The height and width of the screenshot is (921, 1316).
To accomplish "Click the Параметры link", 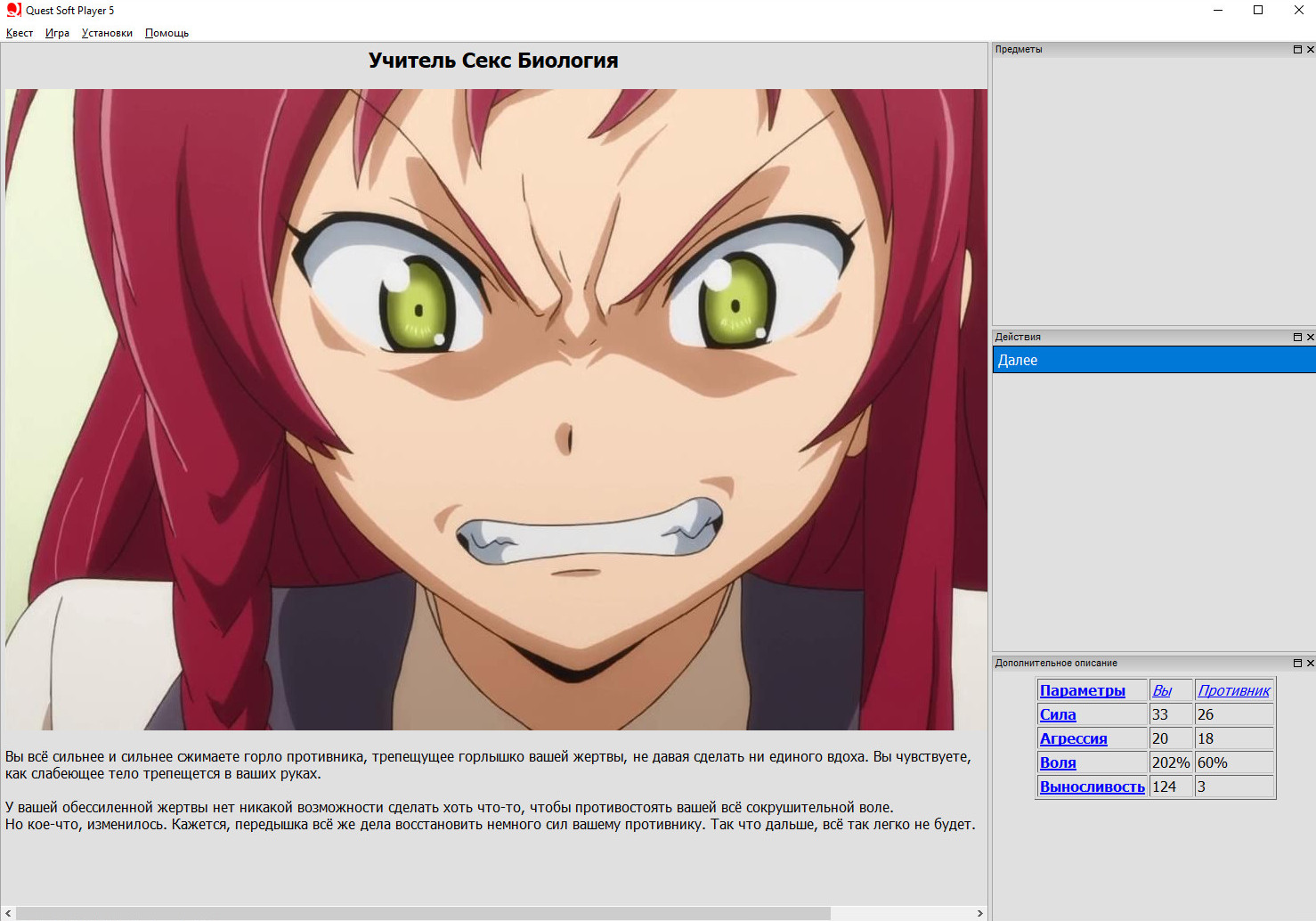I will coord(1083,690).
